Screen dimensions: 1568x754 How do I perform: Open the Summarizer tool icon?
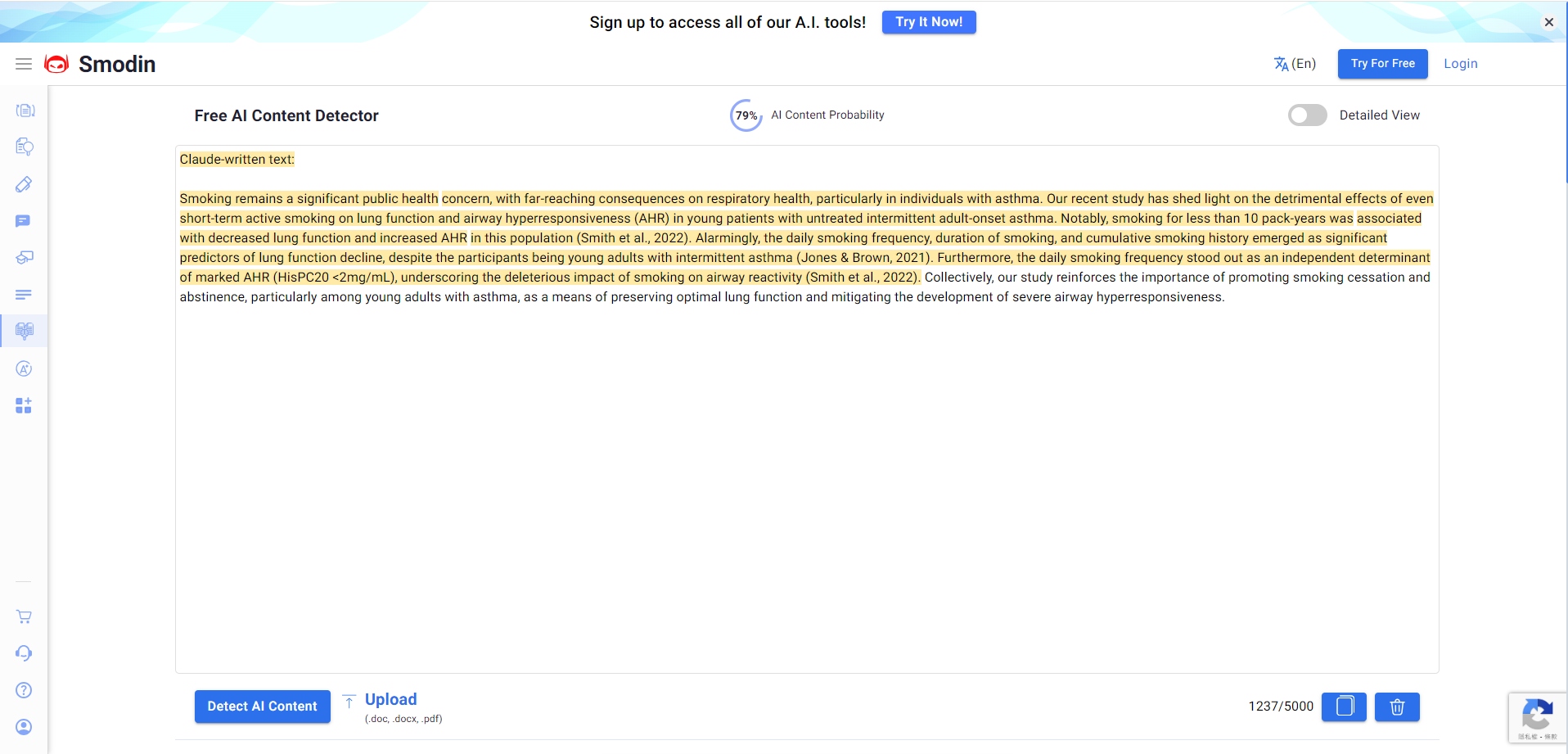25,295
